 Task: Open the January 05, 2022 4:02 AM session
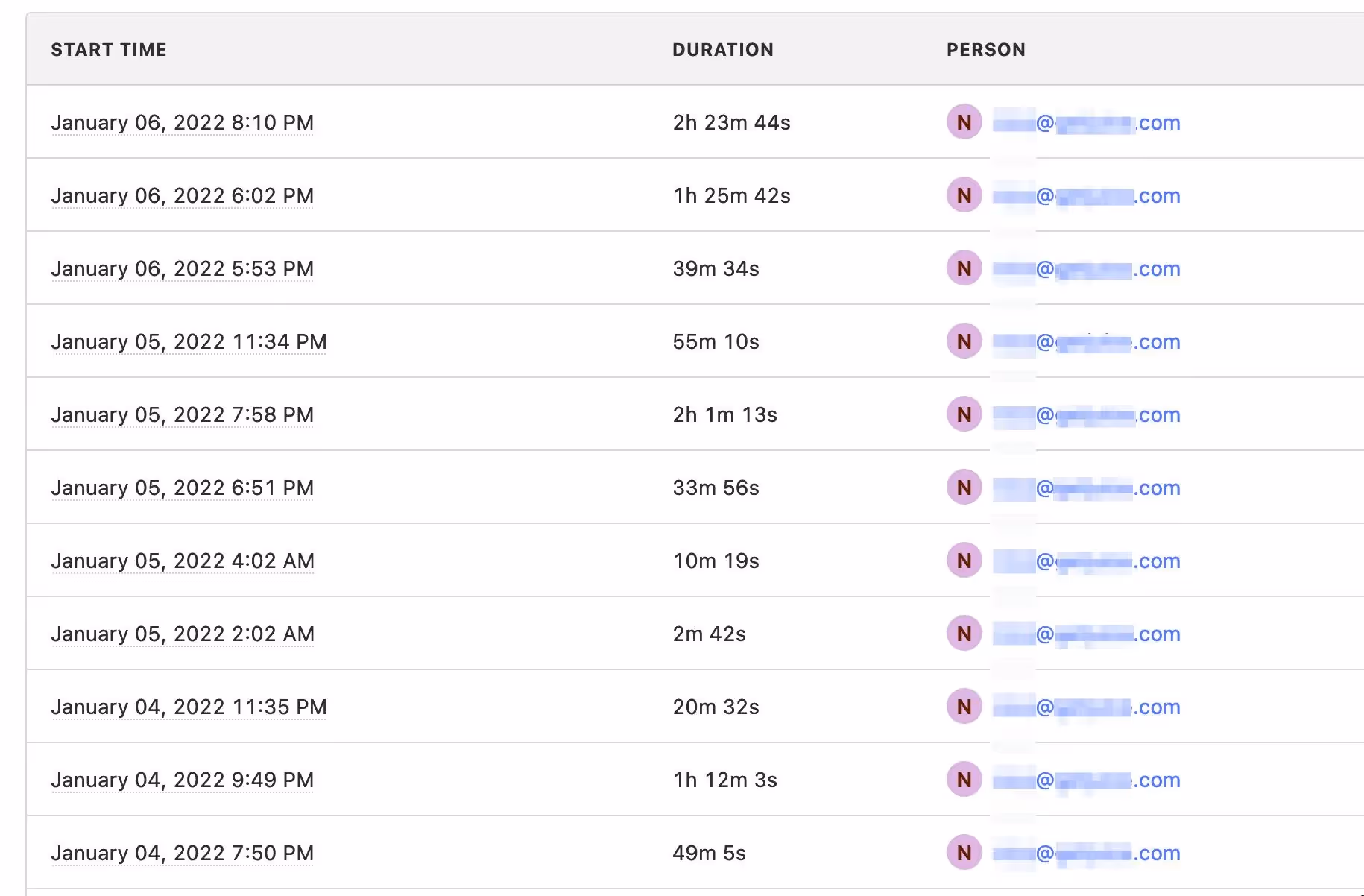point(183,560)
